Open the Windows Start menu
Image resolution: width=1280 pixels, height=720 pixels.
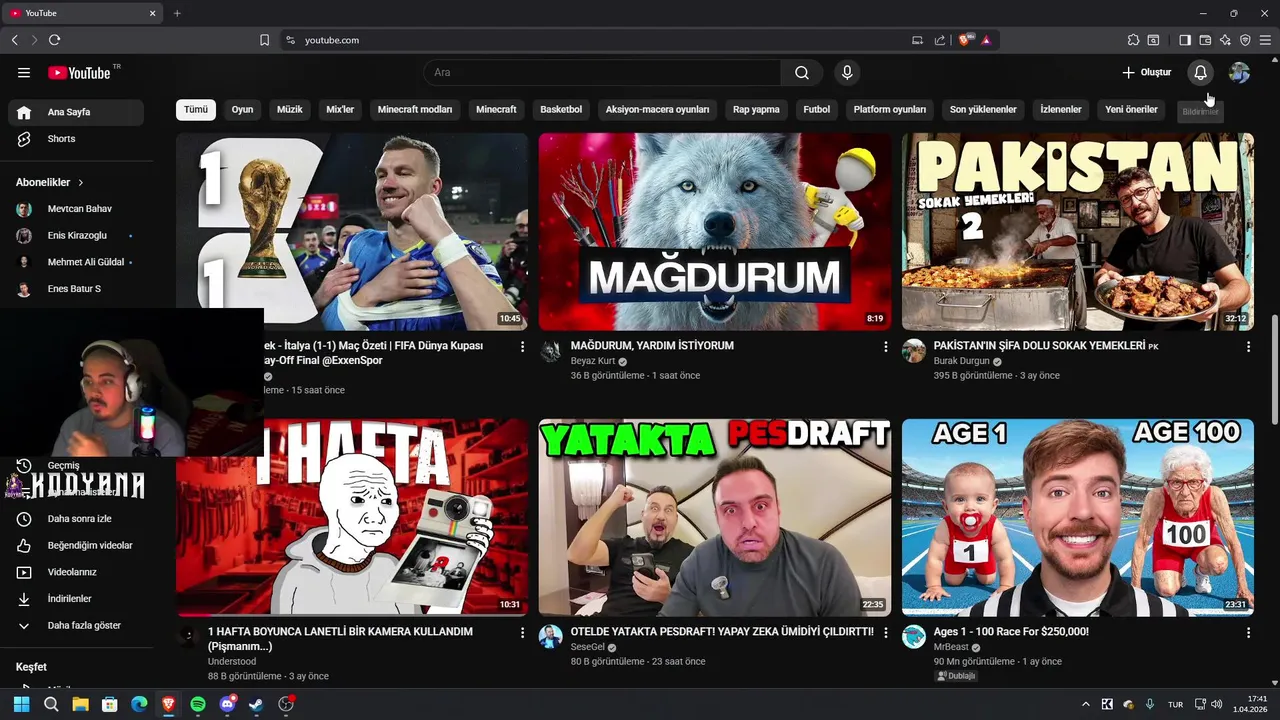tap(21, 704)
